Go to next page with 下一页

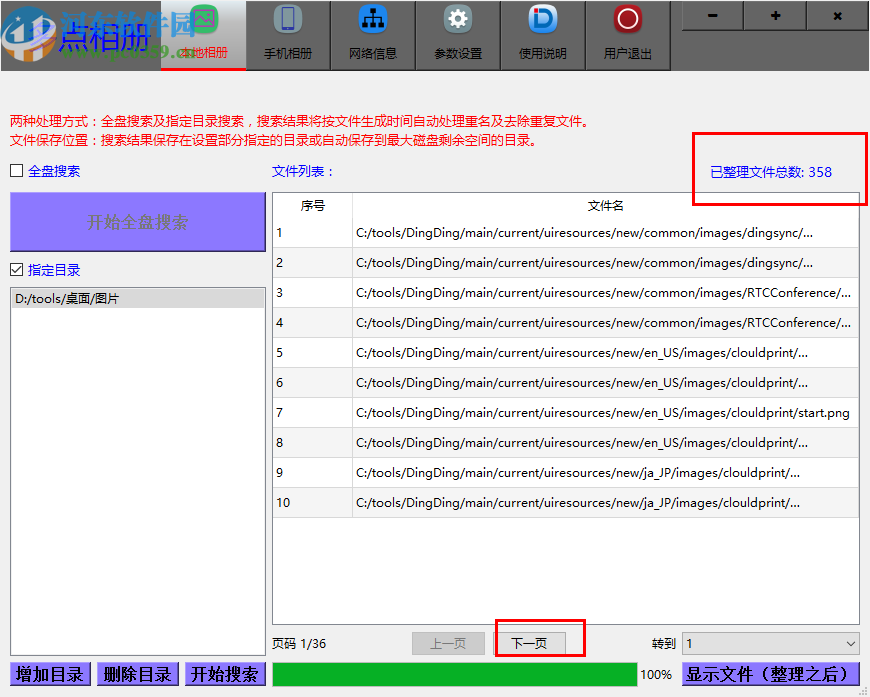coord(529,644)
